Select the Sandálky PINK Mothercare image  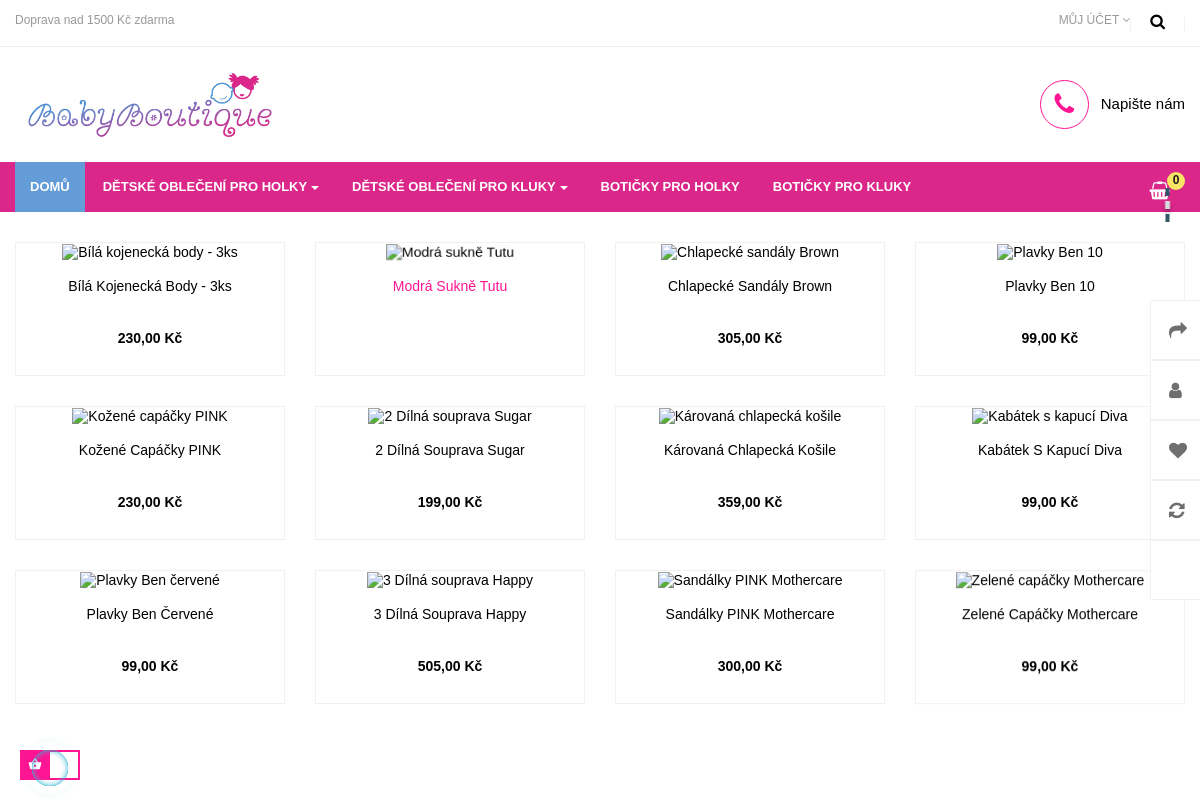(x=750, y=580)
